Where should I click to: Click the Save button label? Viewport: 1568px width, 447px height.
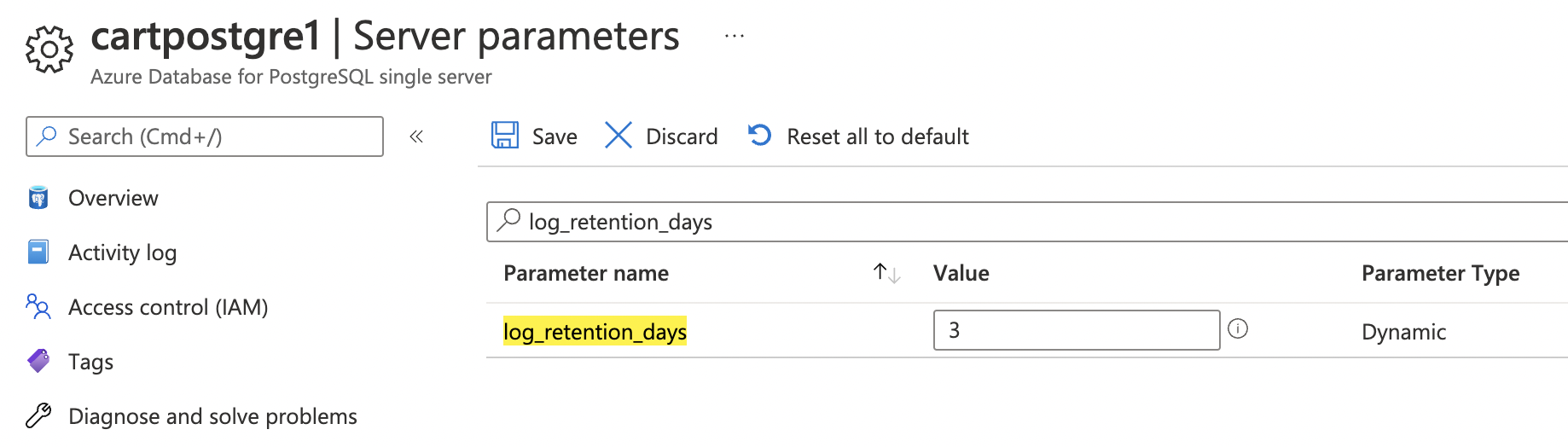(555, 136)
